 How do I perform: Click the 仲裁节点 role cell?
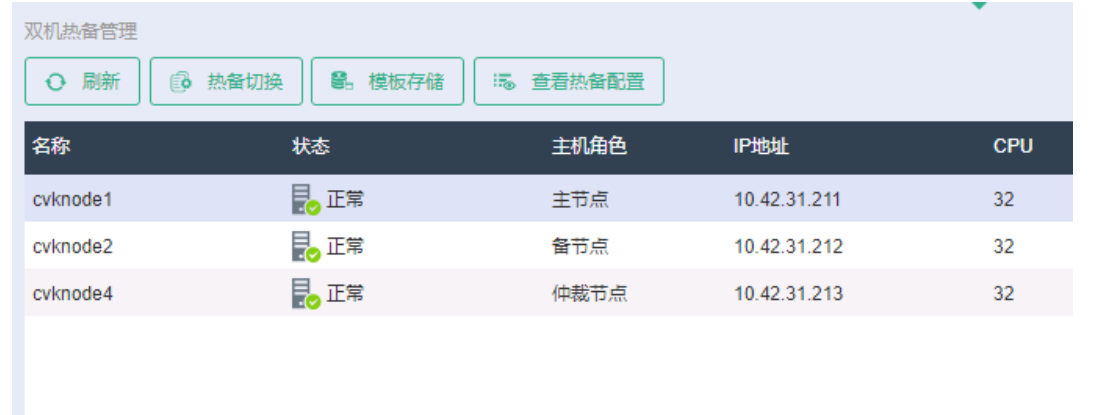tap(589, 294)
